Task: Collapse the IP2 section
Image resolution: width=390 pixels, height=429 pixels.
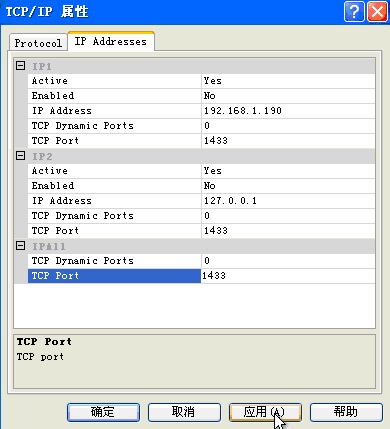Action: 21,156
